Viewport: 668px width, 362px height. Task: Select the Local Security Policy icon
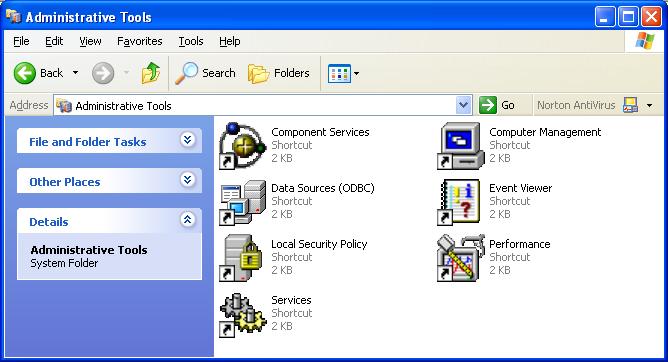242,258
